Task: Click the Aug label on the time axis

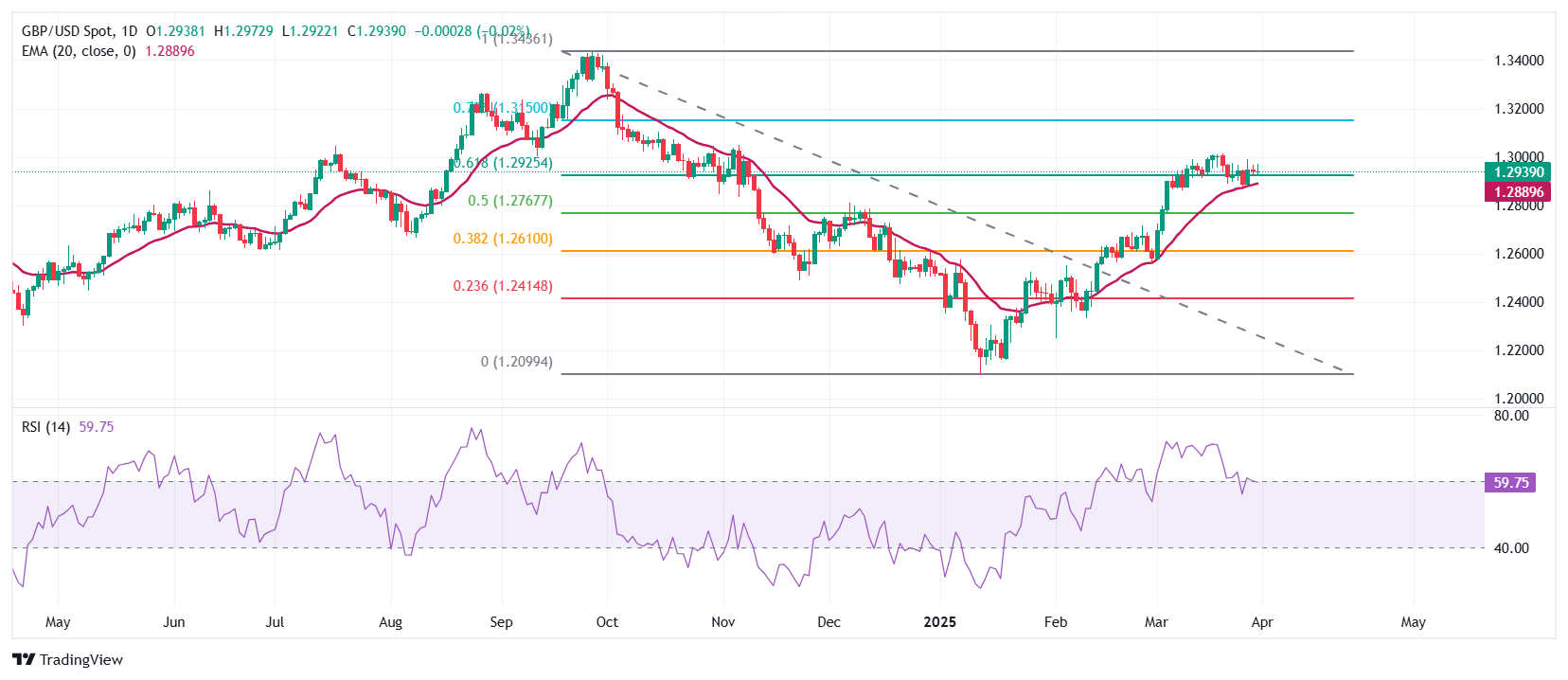Action: pyautogui.click(x=390, y=622)
